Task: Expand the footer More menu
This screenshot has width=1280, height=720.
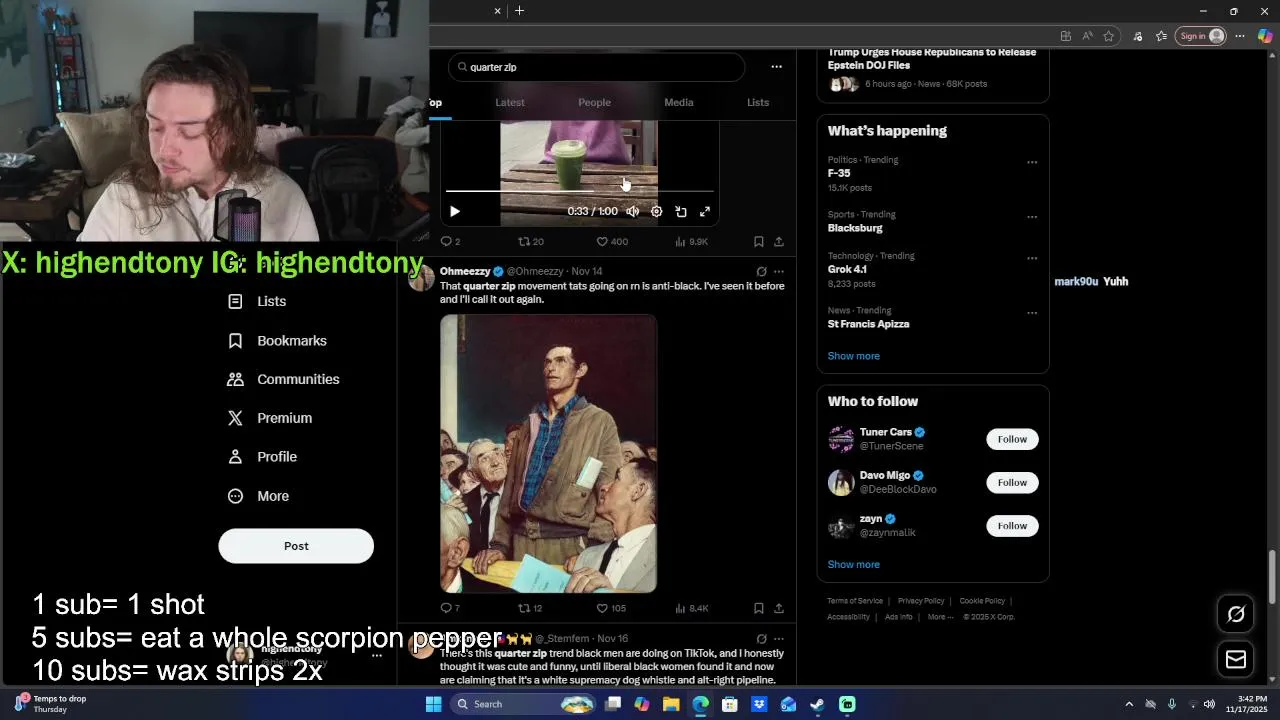Action: [x=939, y=617]
